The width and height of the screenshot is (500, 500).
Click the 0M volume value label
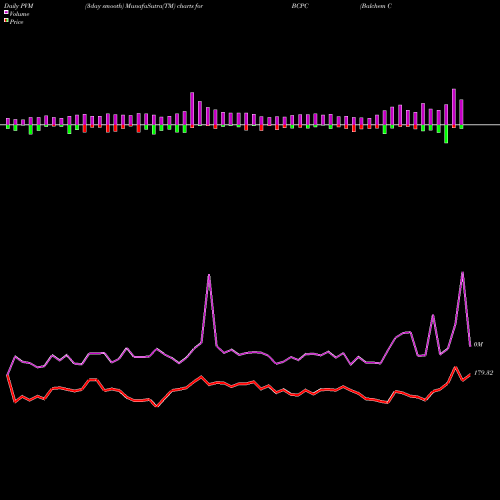[478, 344]
